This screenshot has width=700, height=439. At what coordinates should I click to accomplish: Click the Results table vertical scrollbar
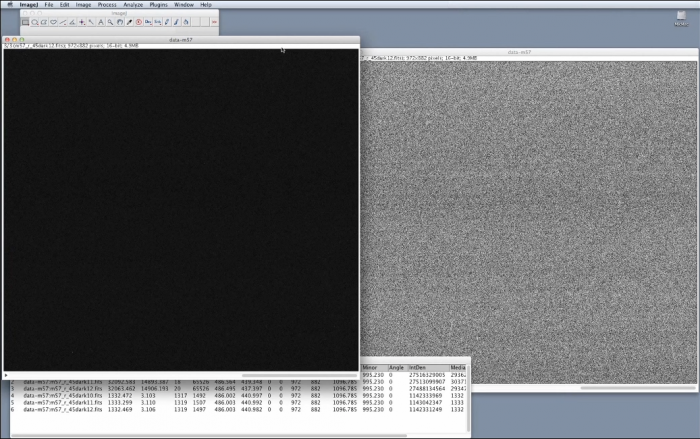coord(468,398)
